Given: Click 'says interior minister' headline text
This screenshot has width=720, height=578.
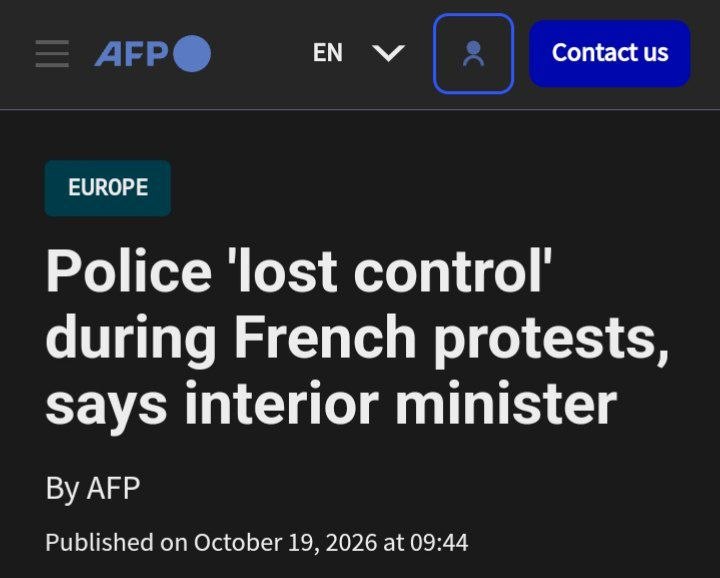Looking at the screenshot, I should pyautogui.click(x=331, y=405).
